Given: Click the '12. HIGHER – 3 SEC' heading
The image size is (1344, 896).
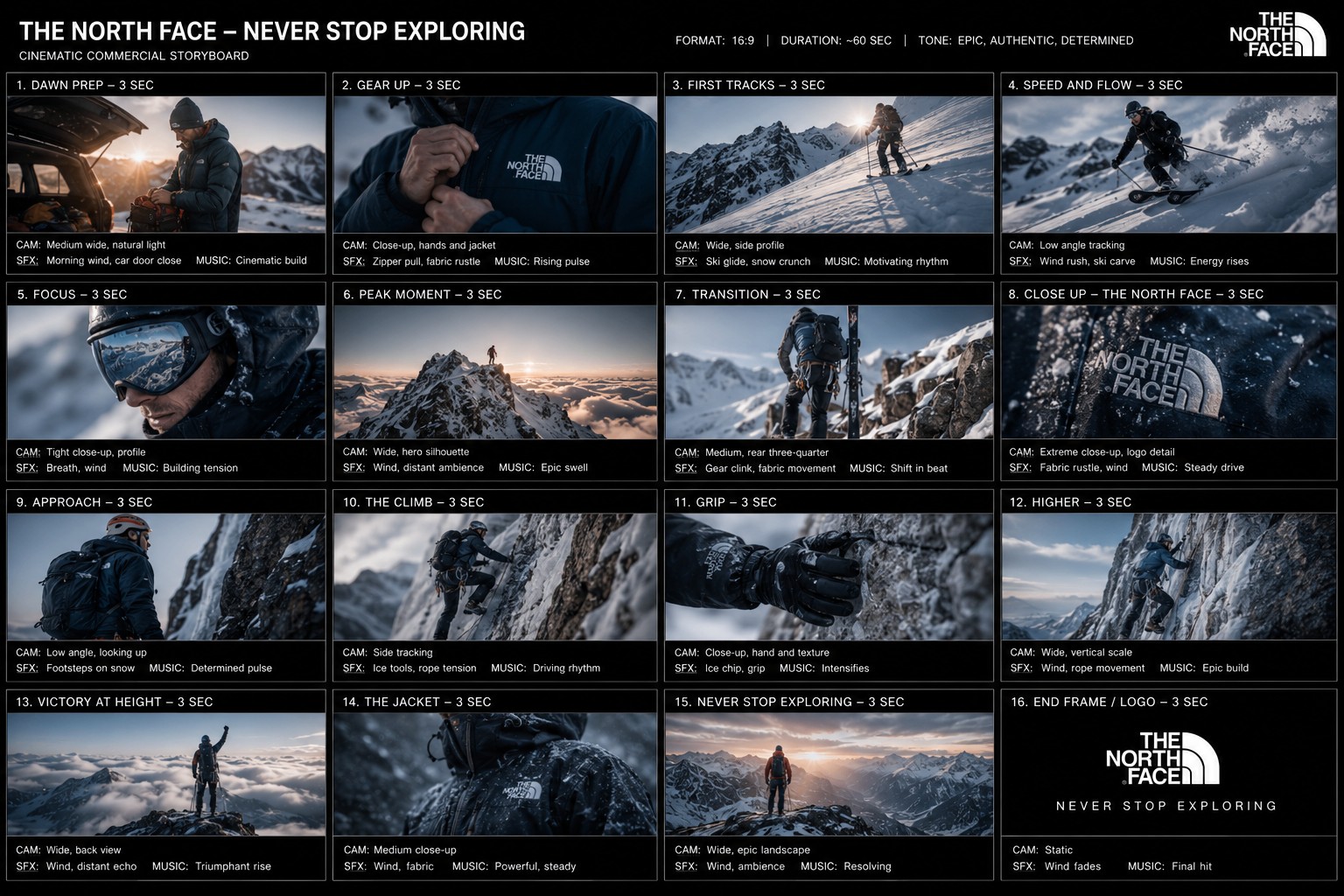Looking at the screenshot, I should [x=1071, y=502].
